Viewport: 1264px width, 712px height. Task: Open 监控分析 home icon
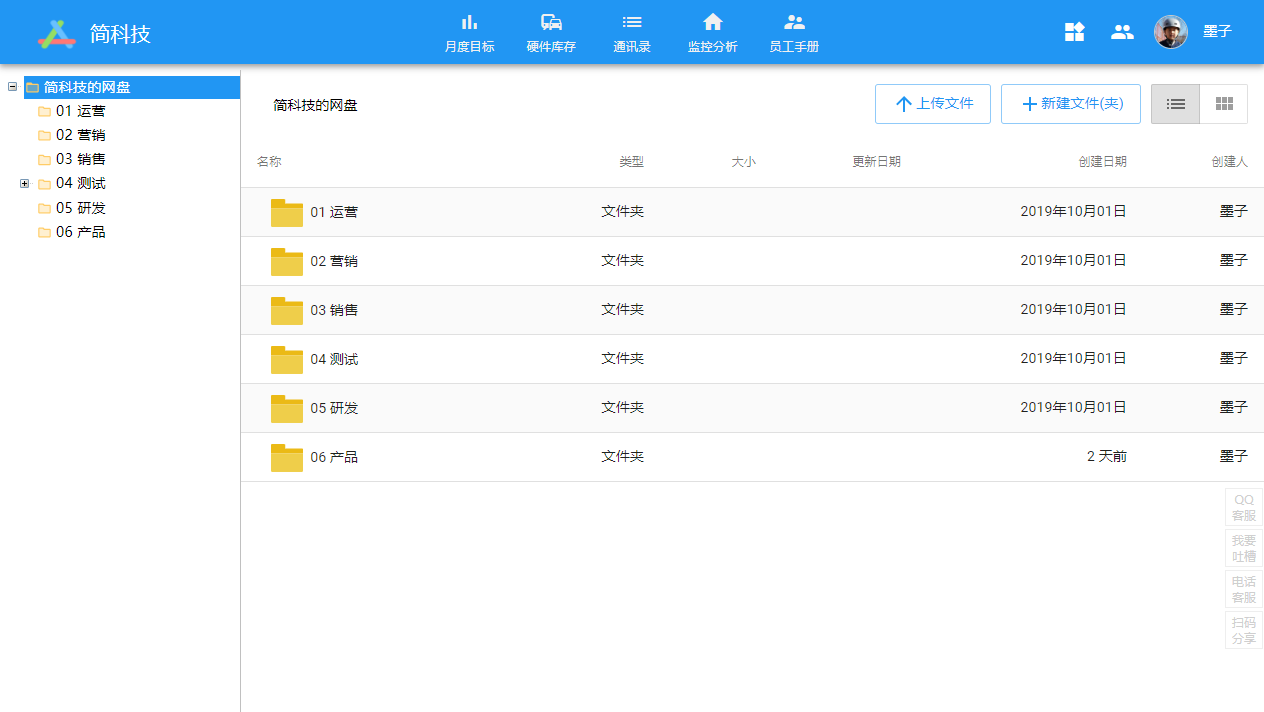(712, 23)
